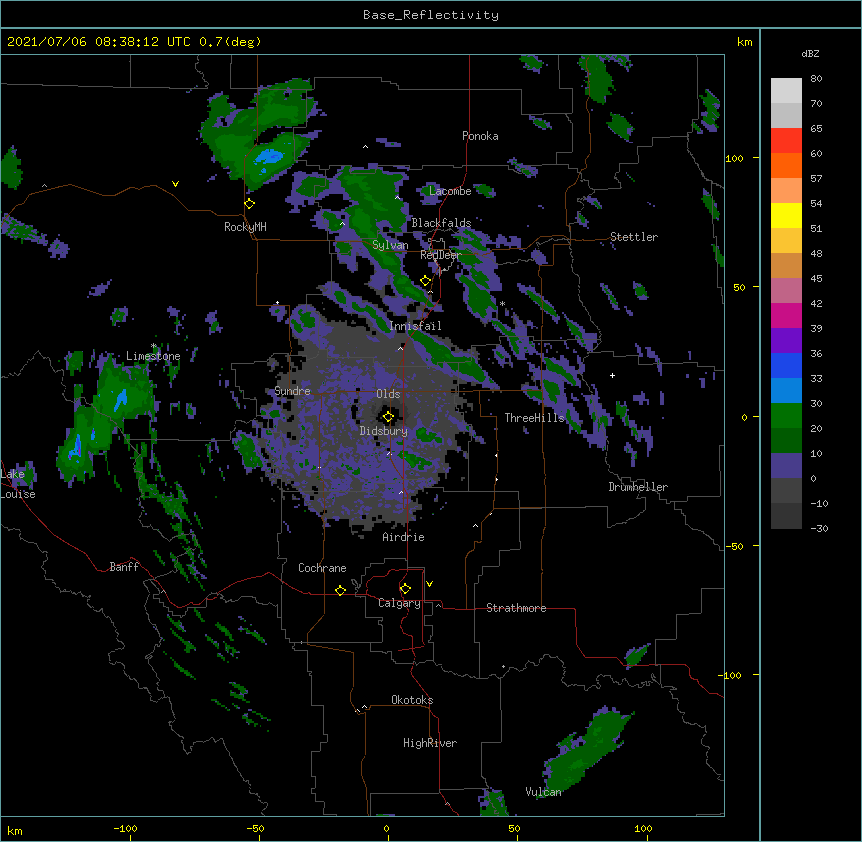This screenshot has height=842, width=862.
Task: Click the Didsbury town label
Action: (384, 431)
